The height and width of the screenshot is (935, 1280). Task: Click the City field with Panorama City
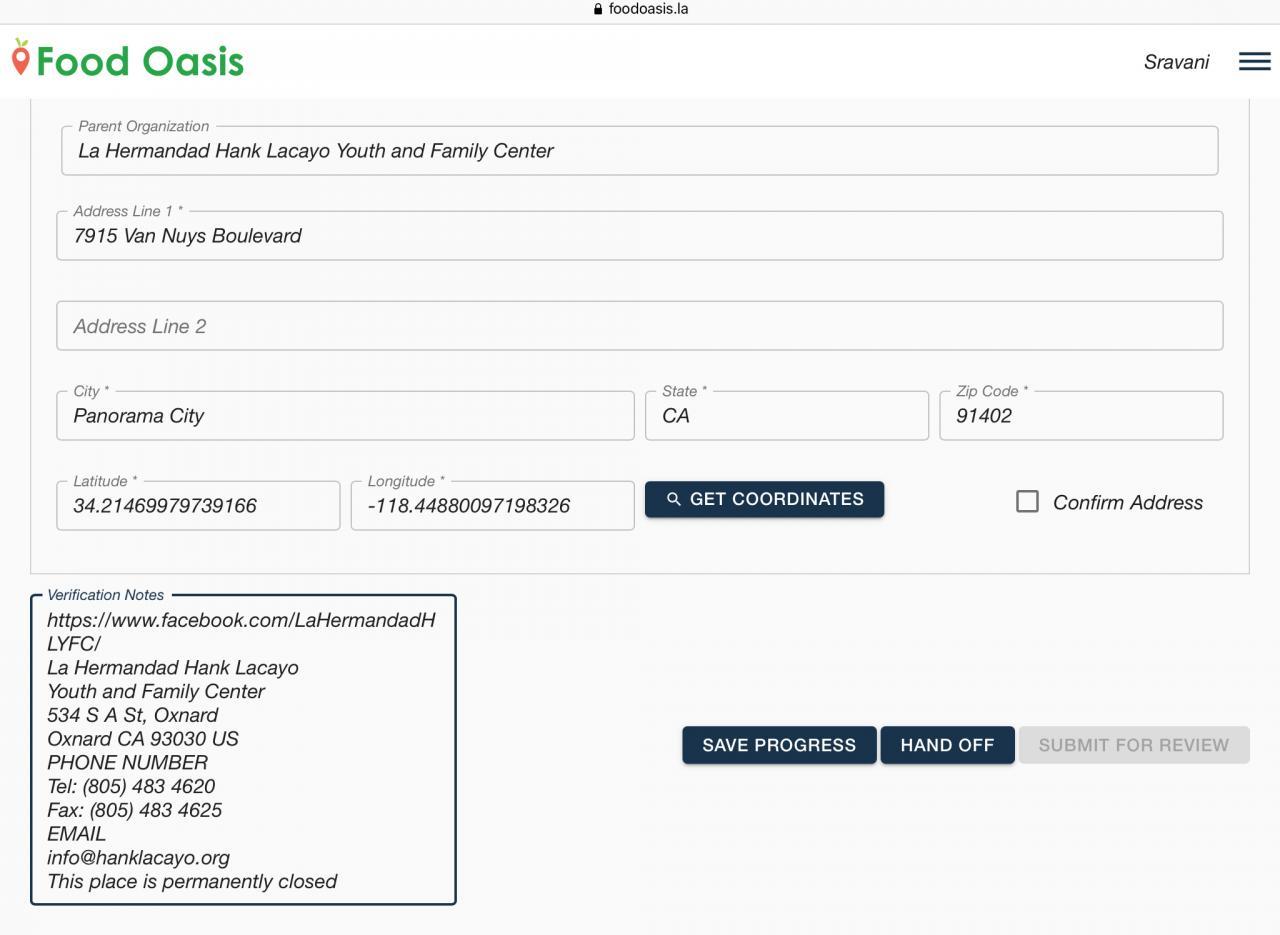coord(345,416)
